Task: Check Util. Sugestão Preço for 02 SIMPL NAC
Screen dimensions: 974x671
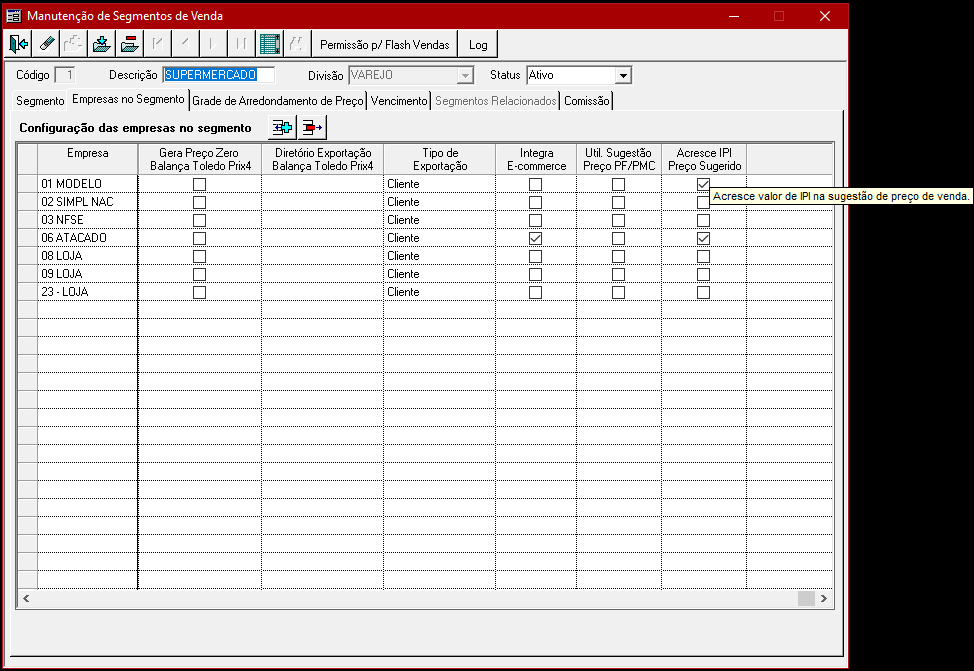Action: 619,203
